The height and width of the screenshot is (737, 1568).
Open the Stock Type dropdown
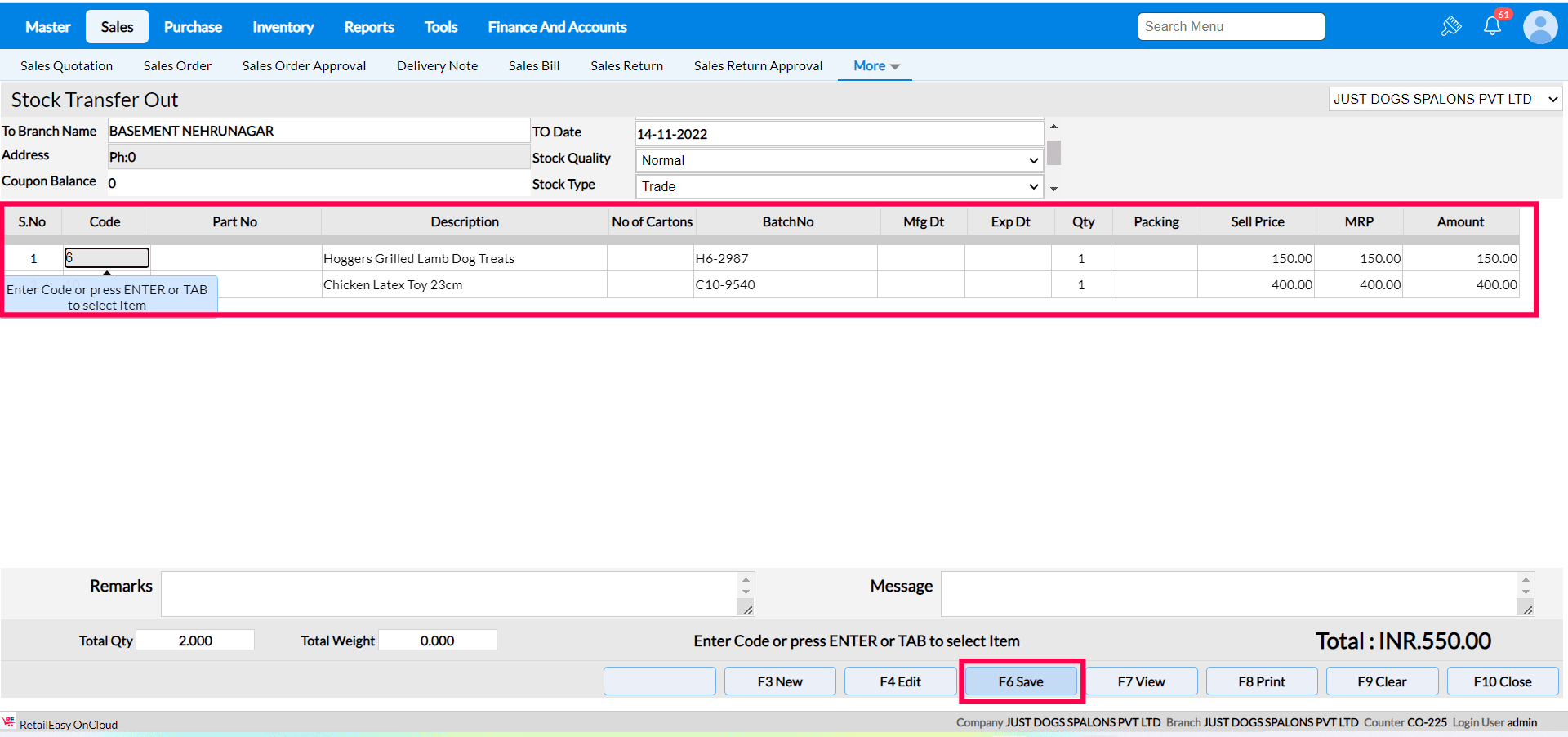839,186
